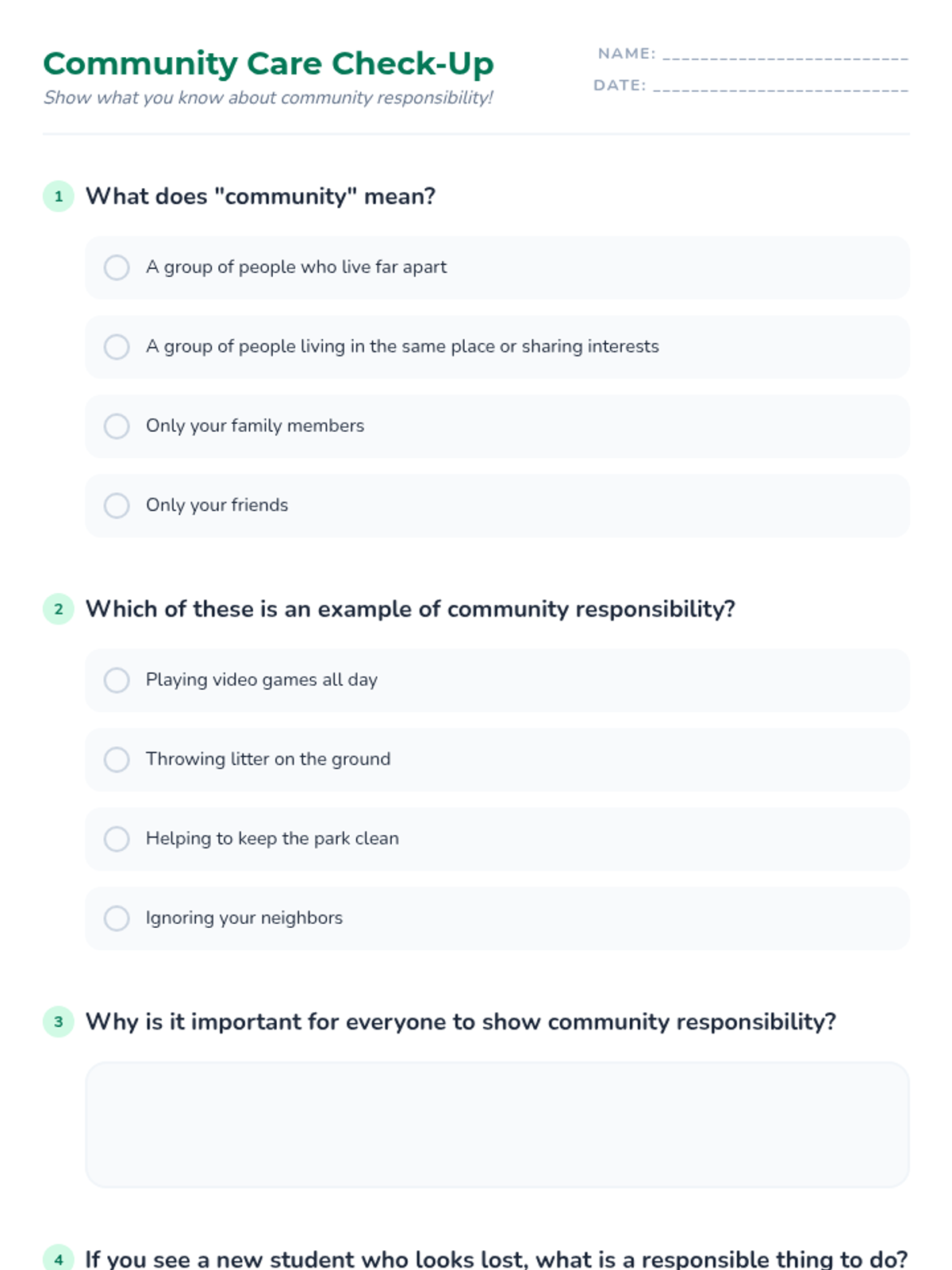This screenshot has width=952, height=1270.
Task: Click the DATE blank line field
Action: point(780,86)
